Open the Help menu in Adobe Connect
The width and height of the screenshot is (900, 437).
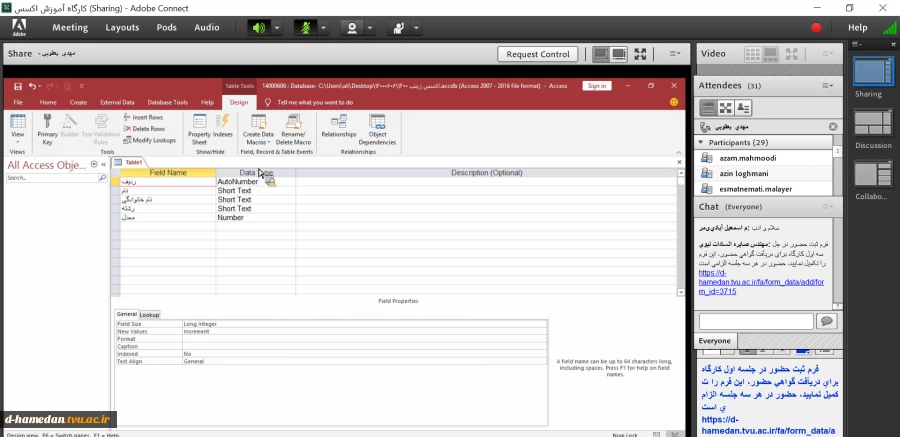pyautogui.click(x=858, y=28)
